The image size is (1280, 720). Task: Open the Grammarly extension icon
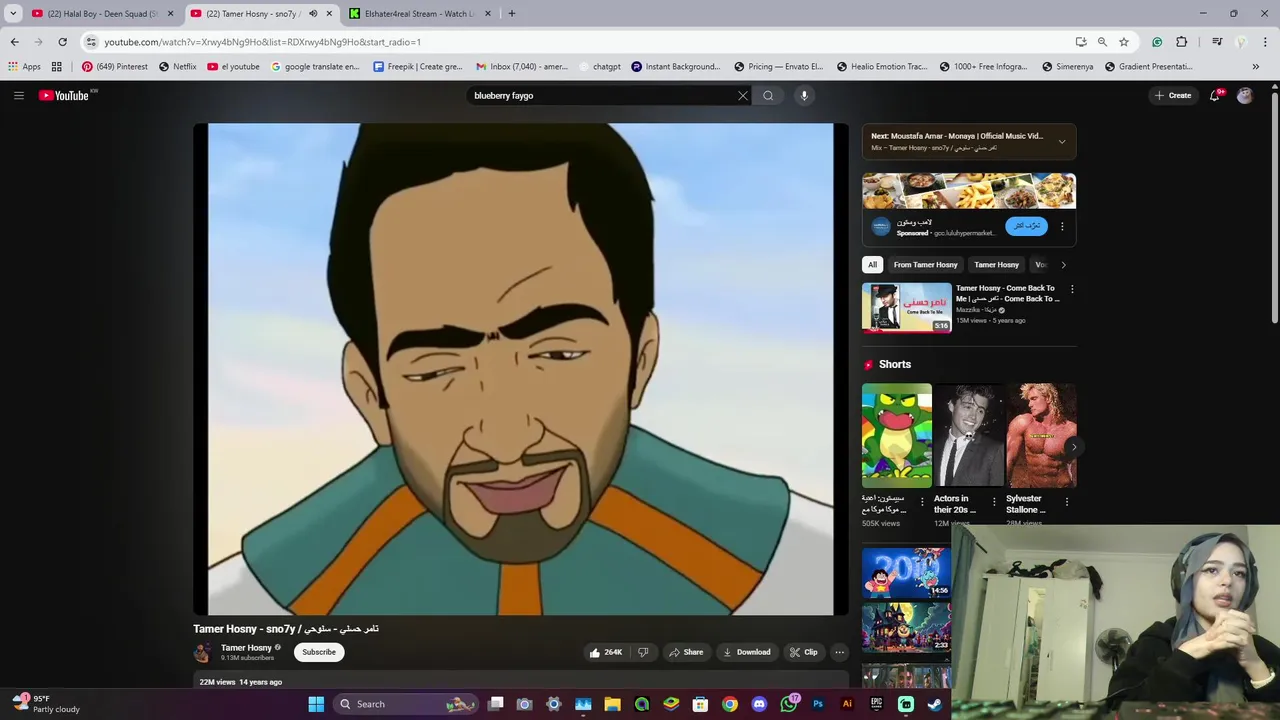[1157, 42]
